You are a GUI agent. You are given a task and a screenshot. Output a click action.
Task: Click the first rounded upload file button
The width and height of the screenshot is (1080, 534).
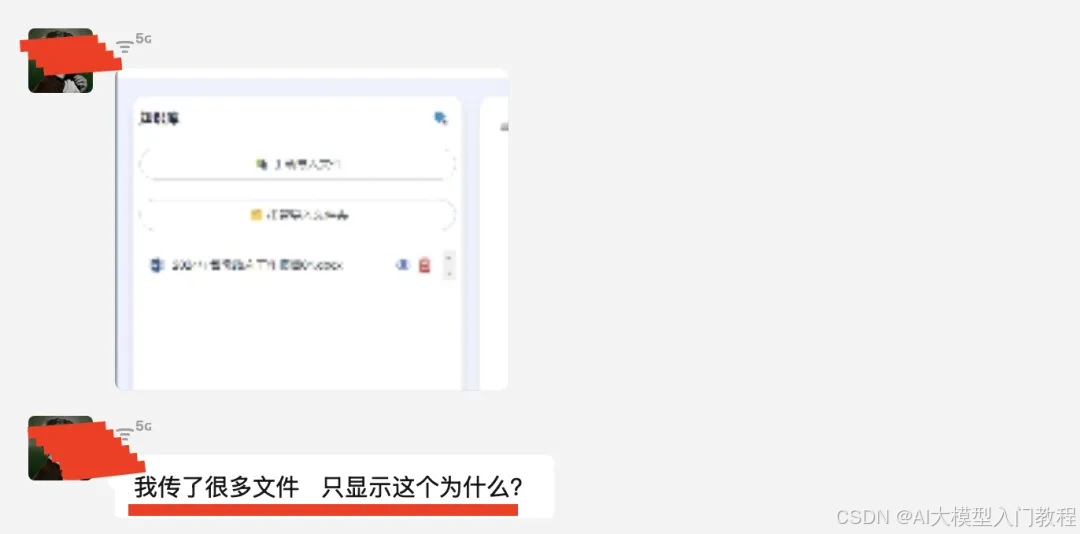tap(298, 165)
